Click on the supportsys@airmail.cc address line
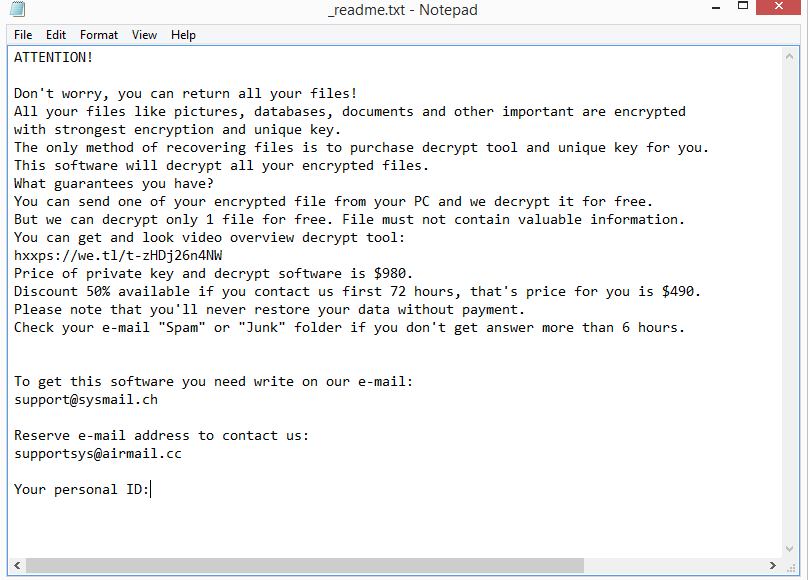Image resolution: width=808 pixels, height=580 pixels. pos(98,454)
